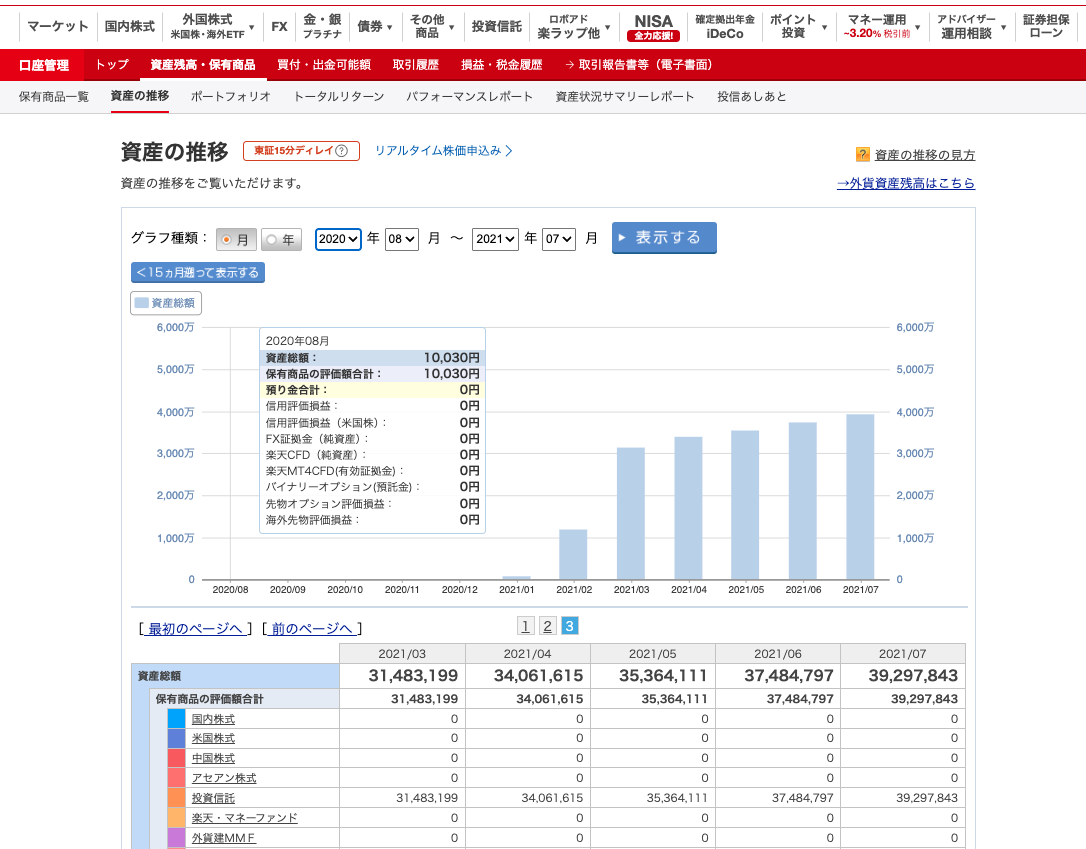Expand the マネー運用 menu

click(883, 26)
